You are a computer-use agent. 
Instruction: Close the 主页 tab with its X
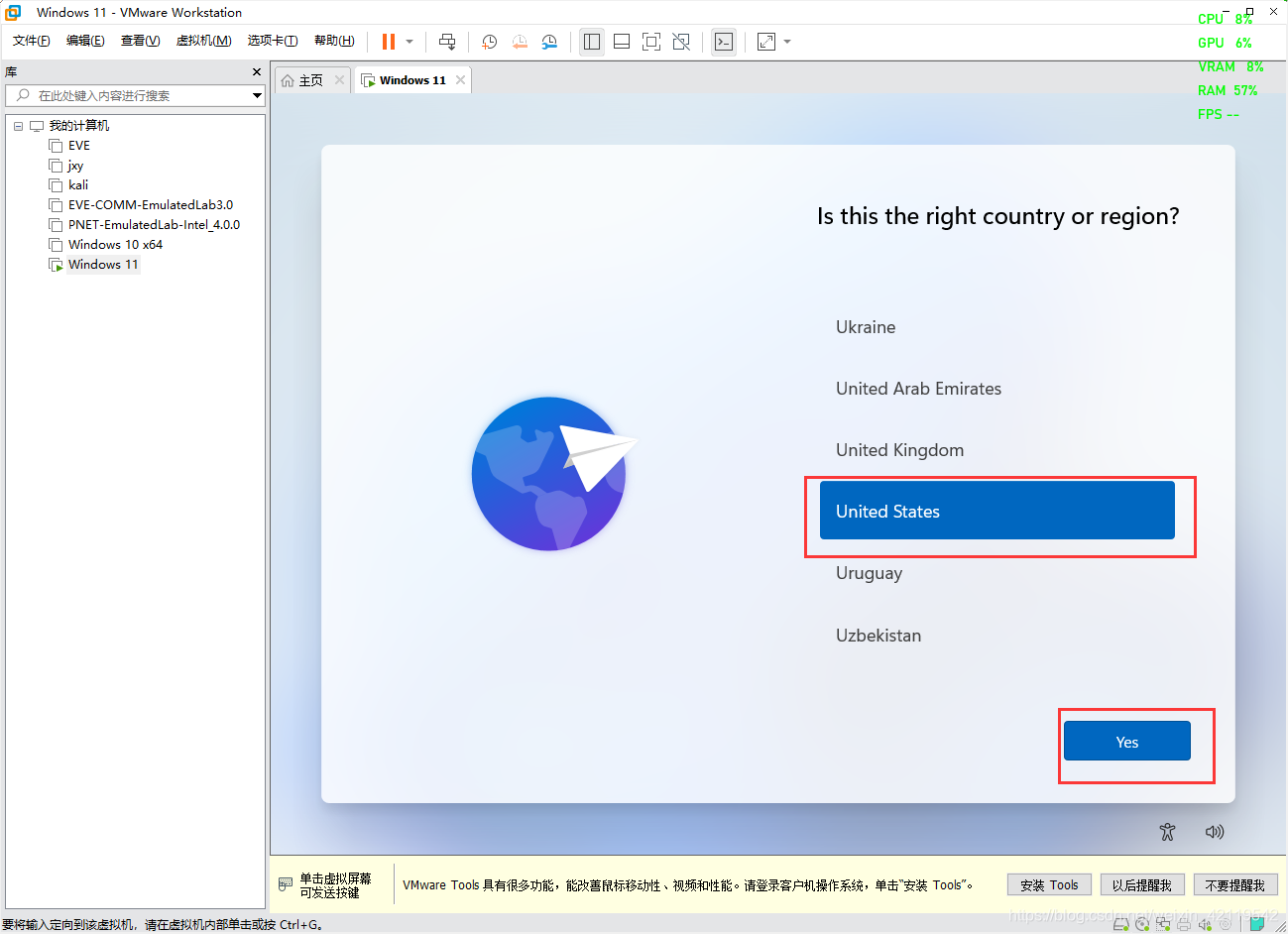pos(339,80)
